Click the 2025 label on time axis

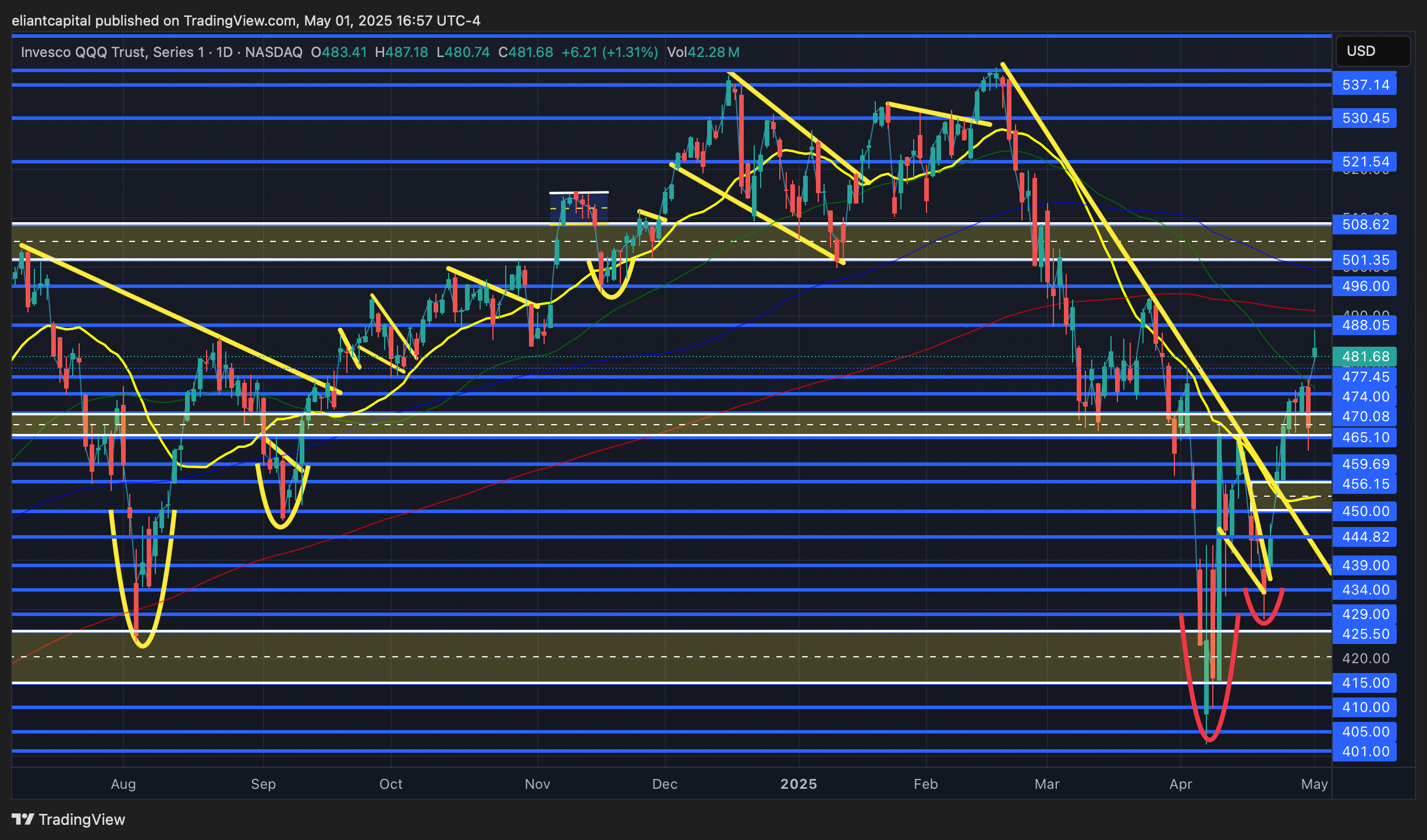coord(798,784)
